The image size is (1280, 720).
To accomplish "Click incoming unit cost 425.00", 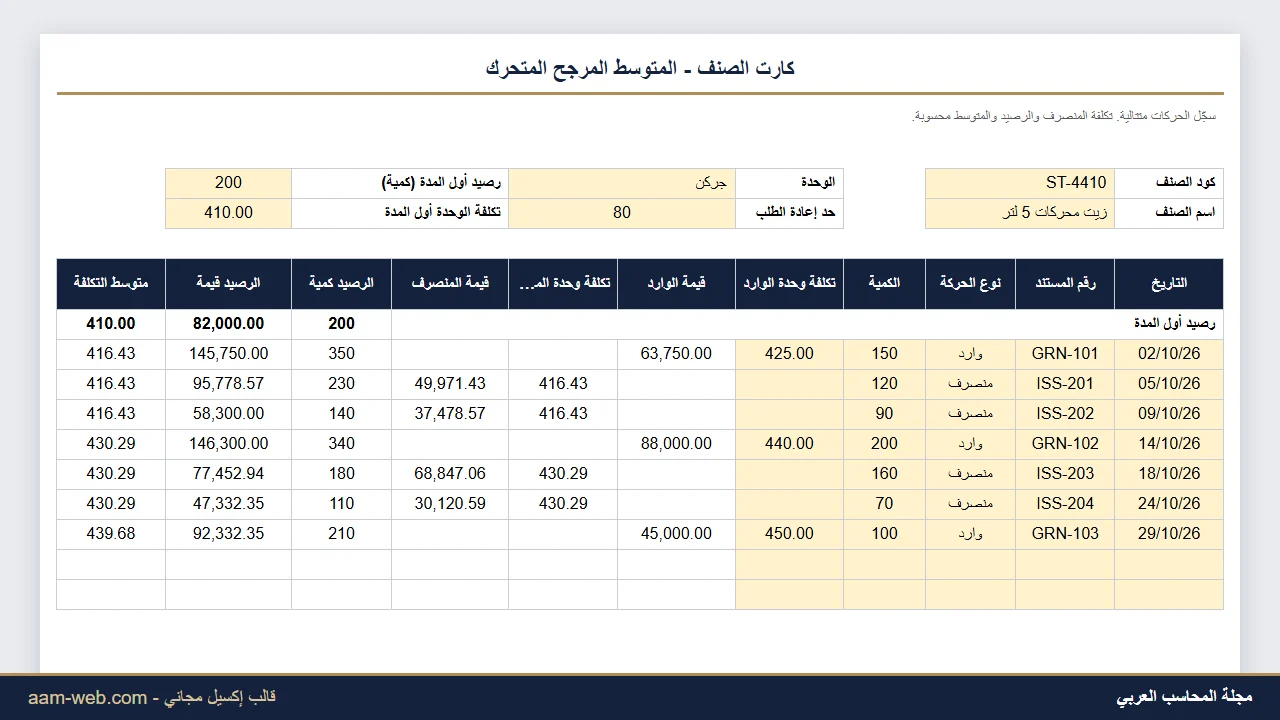I will tap(789, 354).
